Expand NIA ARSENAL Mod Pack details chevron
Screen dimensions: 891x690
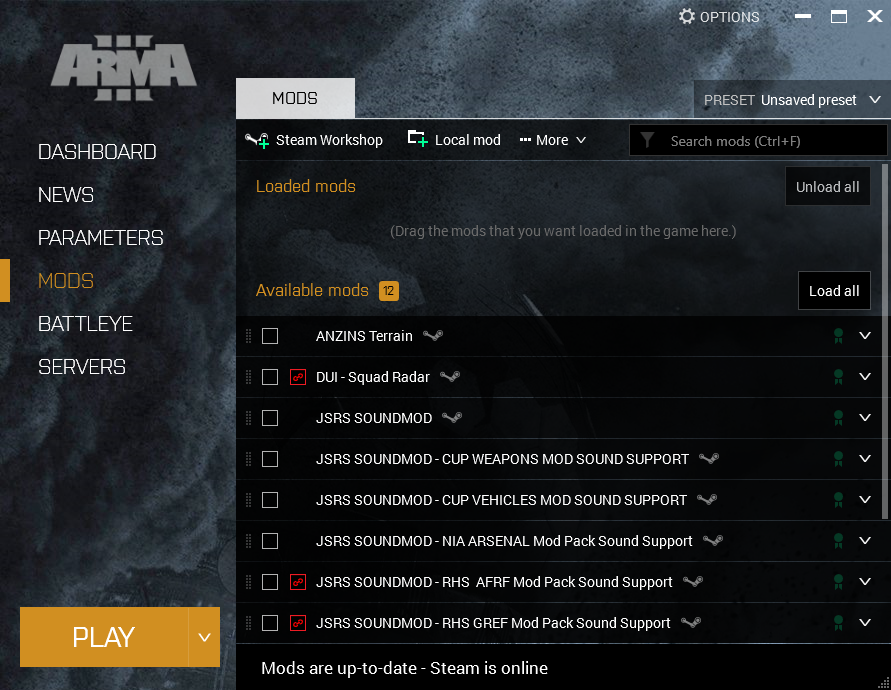pos(865,540)
